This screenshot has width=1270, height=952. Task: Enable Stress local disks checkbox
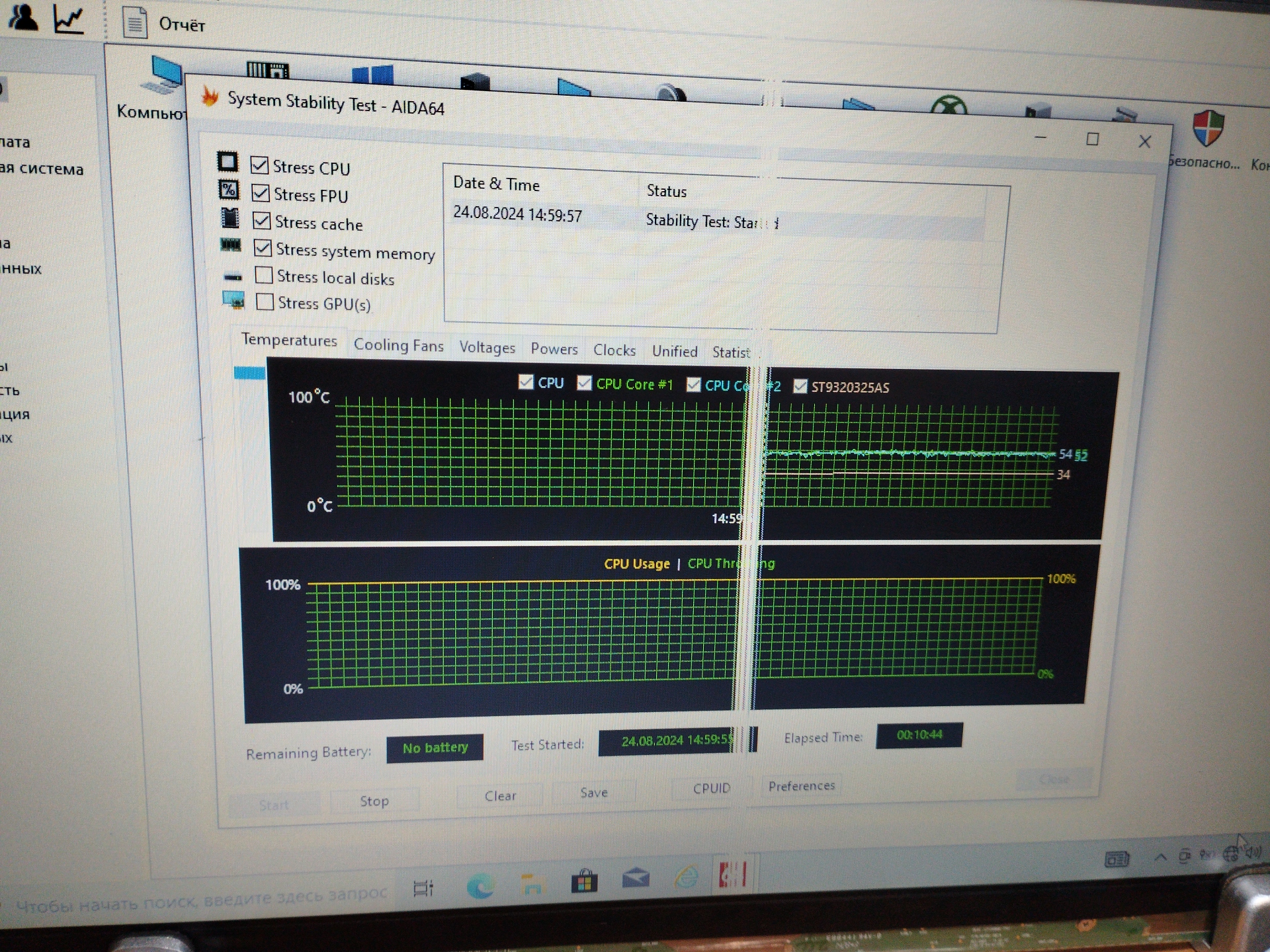(263, 275)
